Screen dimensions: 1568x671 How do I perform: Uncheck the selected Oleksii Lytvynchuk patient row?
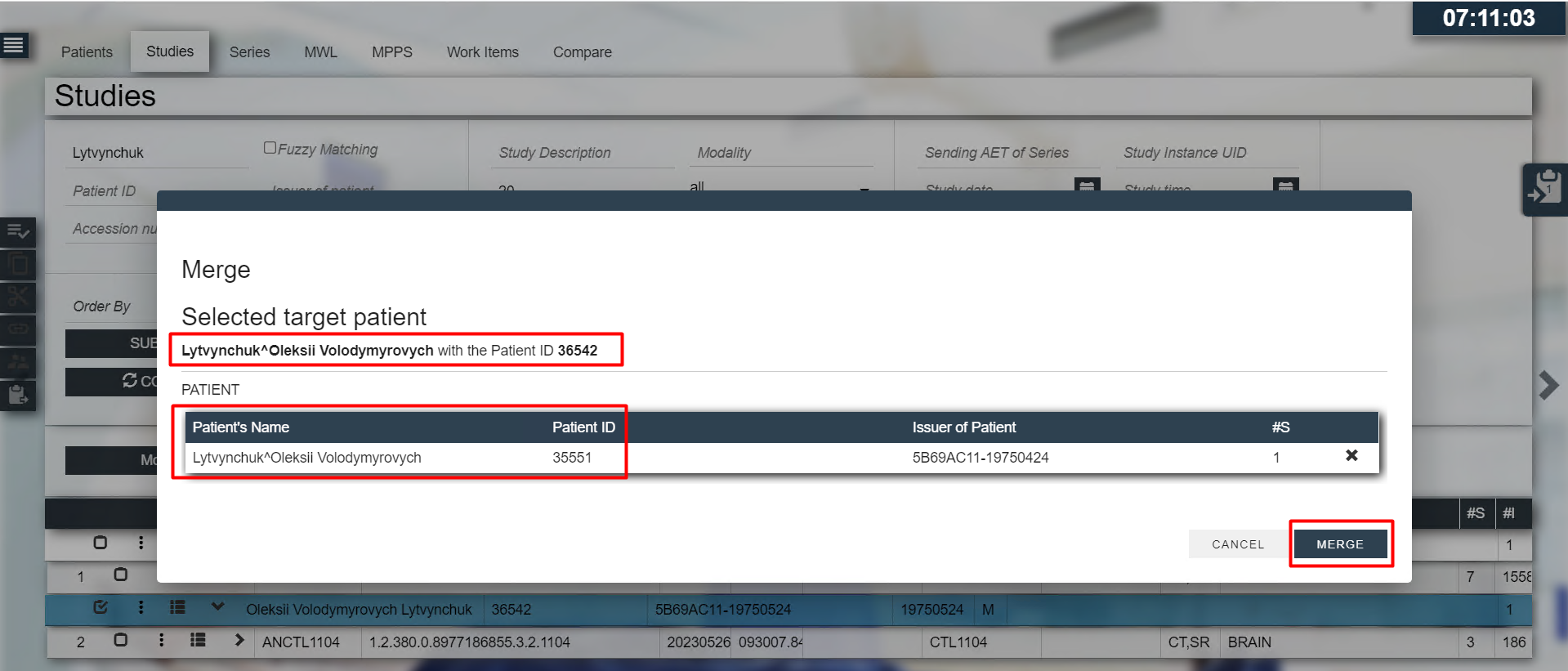coord(101,607)
